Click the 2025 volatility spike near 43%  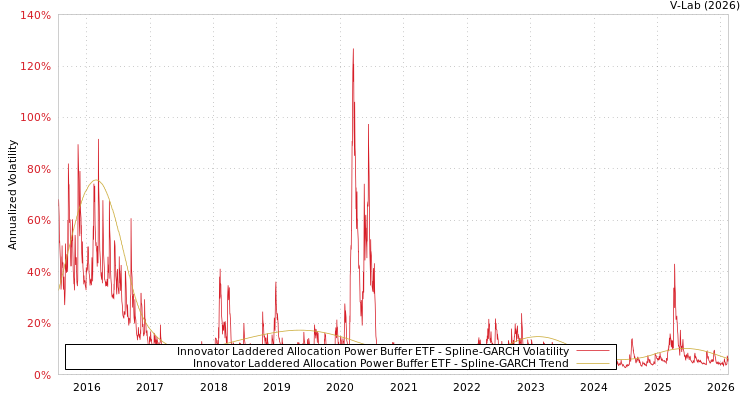pos(674,265)
